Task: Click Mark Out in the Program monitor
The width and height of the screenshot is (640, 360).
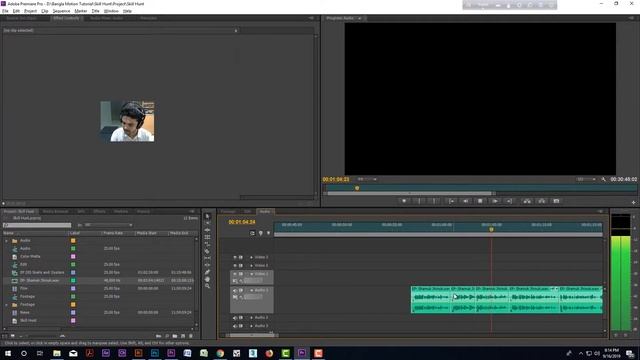Action: (434, 201)
